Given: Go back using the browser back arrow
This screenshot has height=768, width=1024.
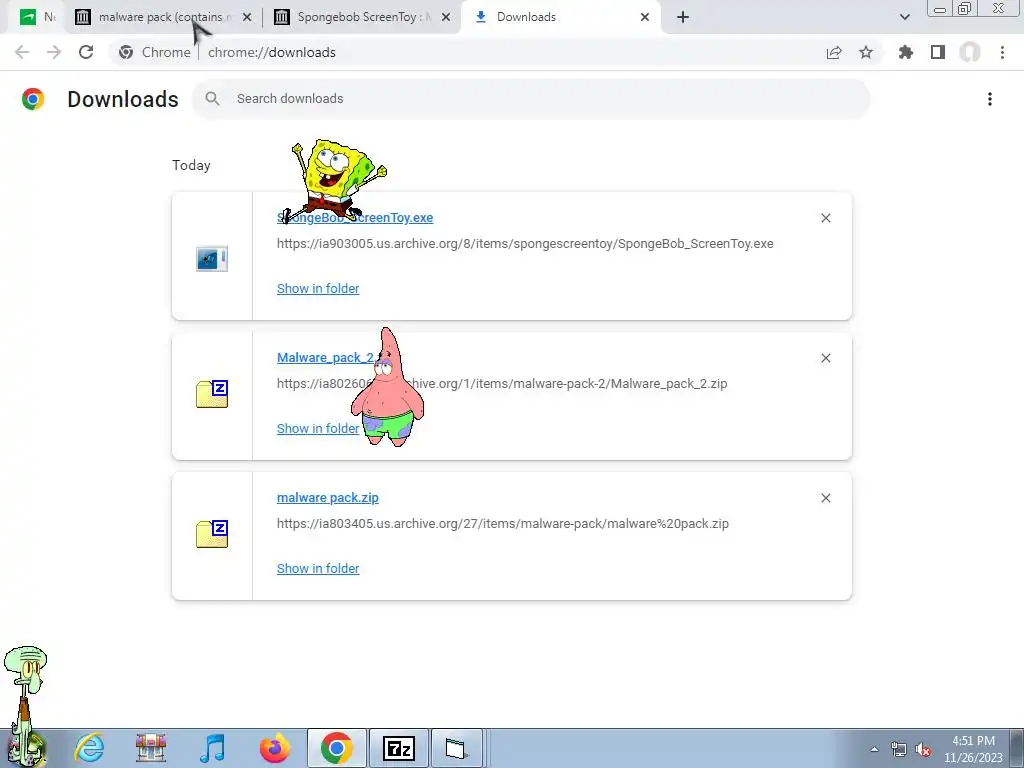Looking at the screenshot, I should pos(22,52).
